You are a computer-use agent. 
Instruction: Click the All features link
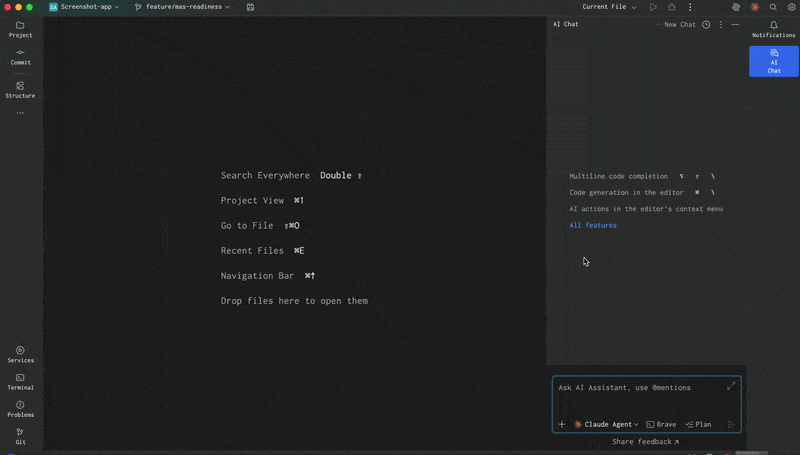pyautogui.click(x=593, y=225)
